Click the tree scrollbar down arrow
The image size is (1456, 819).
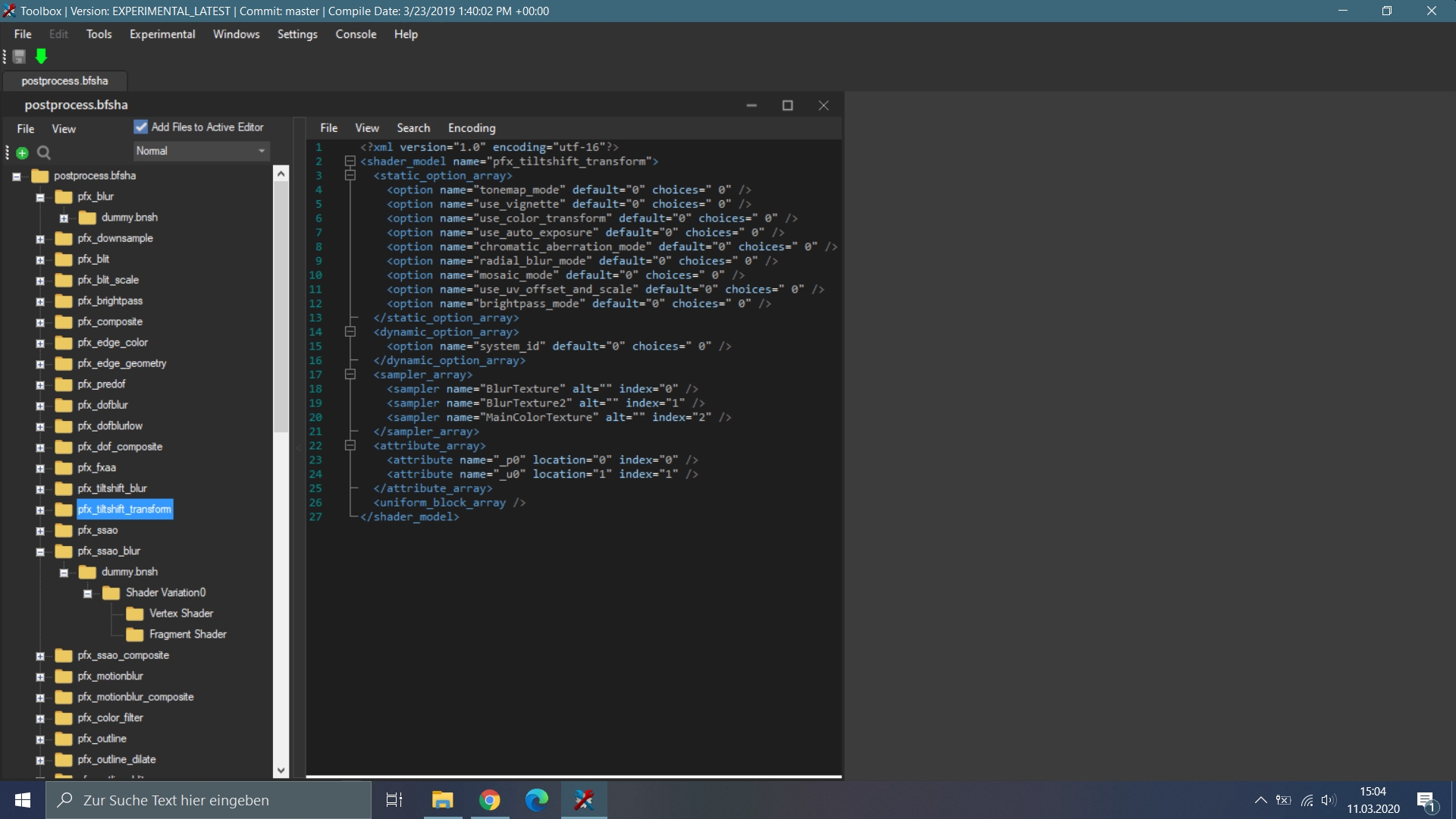[281, 770]
